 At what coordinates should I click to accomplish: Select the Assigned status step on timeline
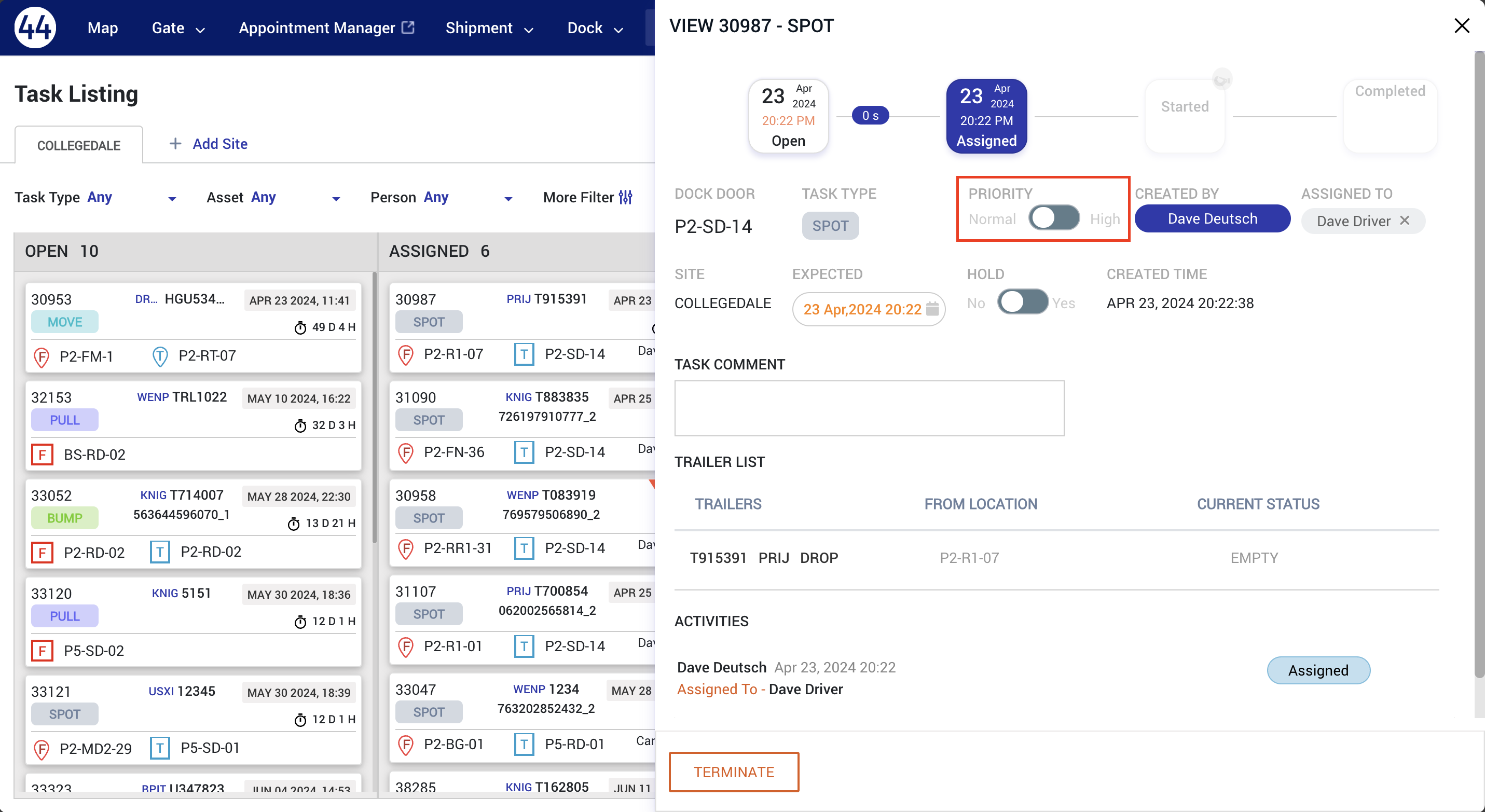click(986, 116)
